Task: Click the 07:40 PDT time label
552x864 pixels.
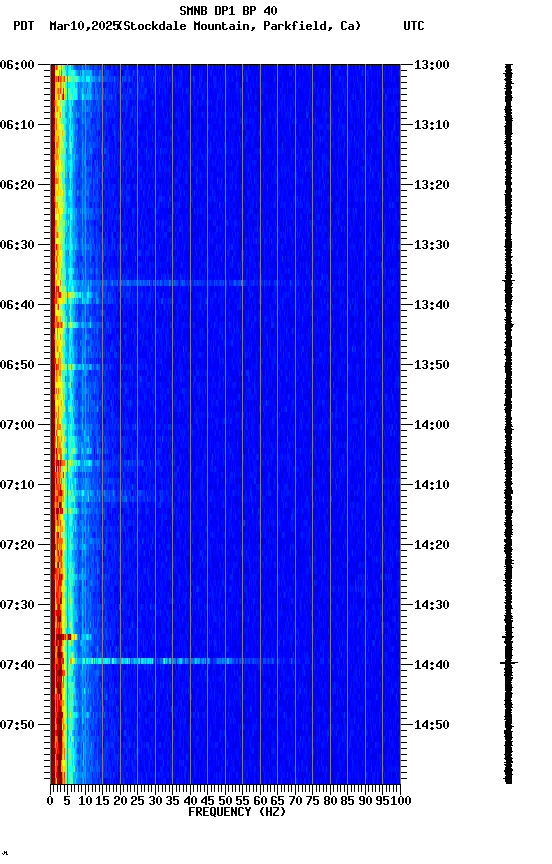Action: (x=17, y=666)
